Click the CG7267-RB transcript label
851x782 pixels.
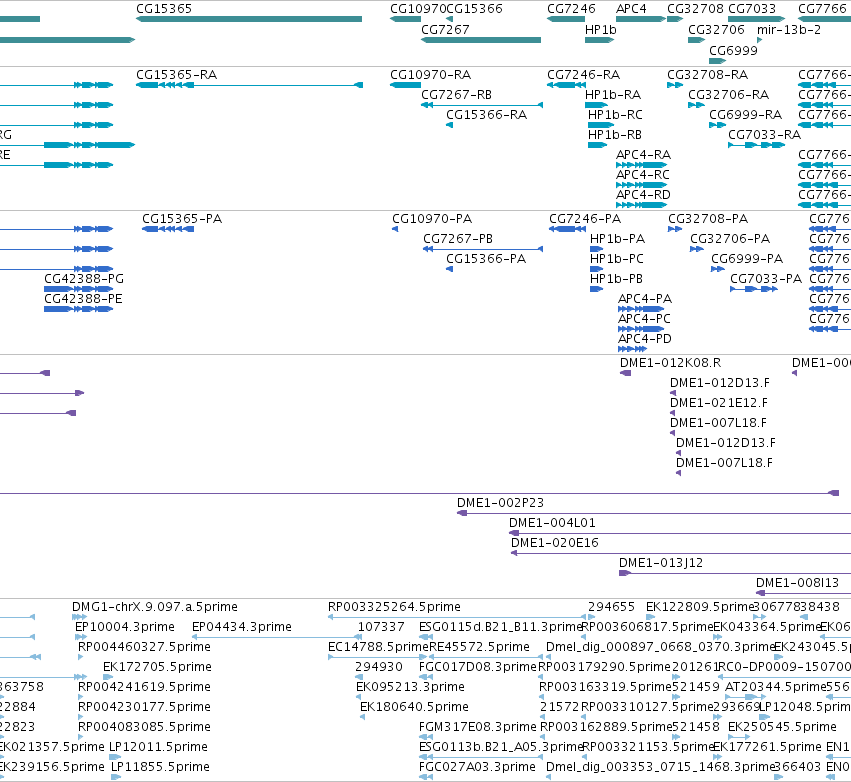[x=456, y=95]
